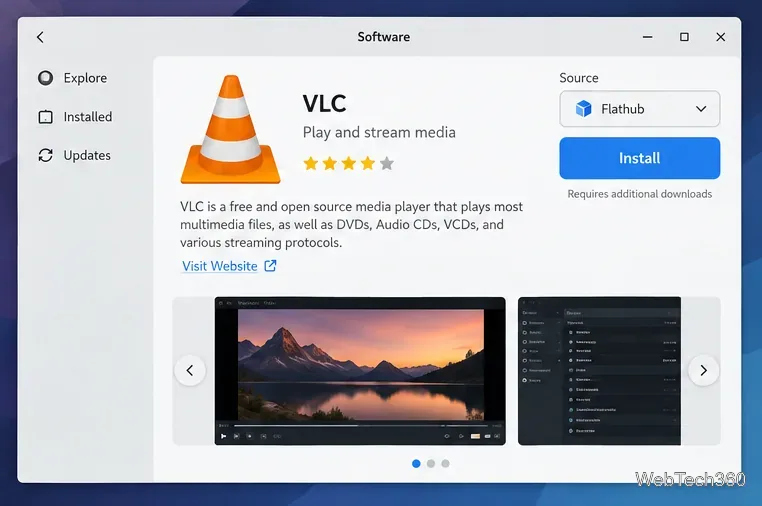The image size is (762, 506).
Task: Click the VLC app title text
Action: click(x=324, y=103)
